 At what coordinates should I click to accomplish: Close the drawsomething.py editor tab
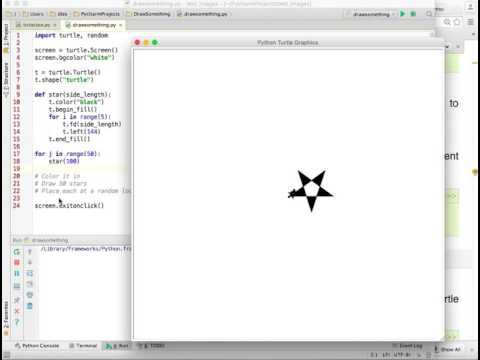121,25
